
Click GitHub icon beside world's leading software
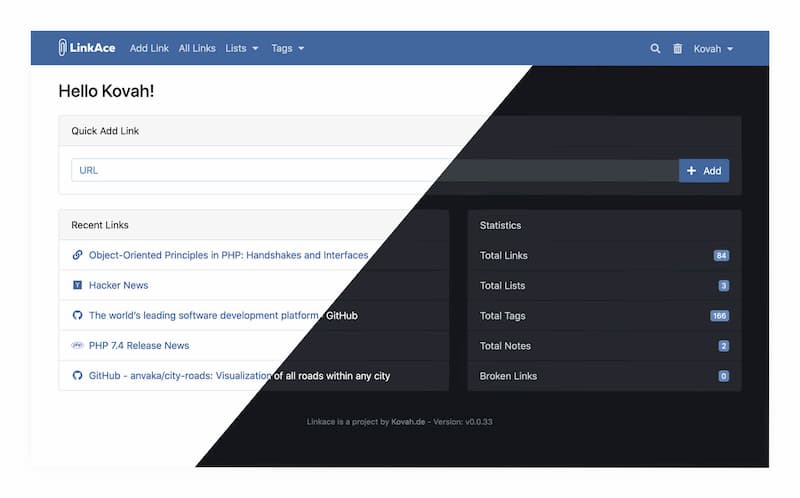78,315
